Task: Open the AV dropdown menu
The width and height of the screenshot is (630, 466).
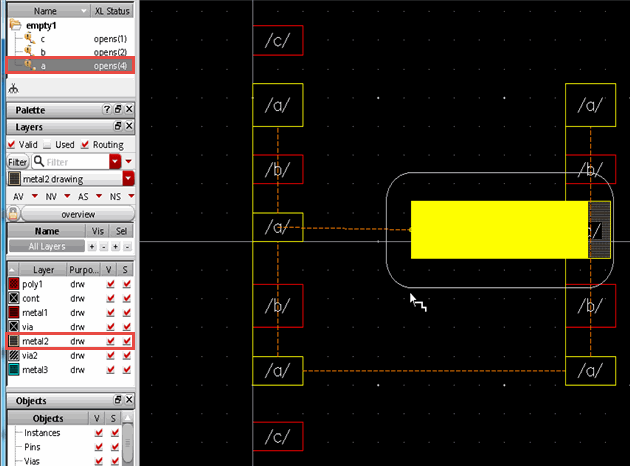Action: [x=35, y=196]
